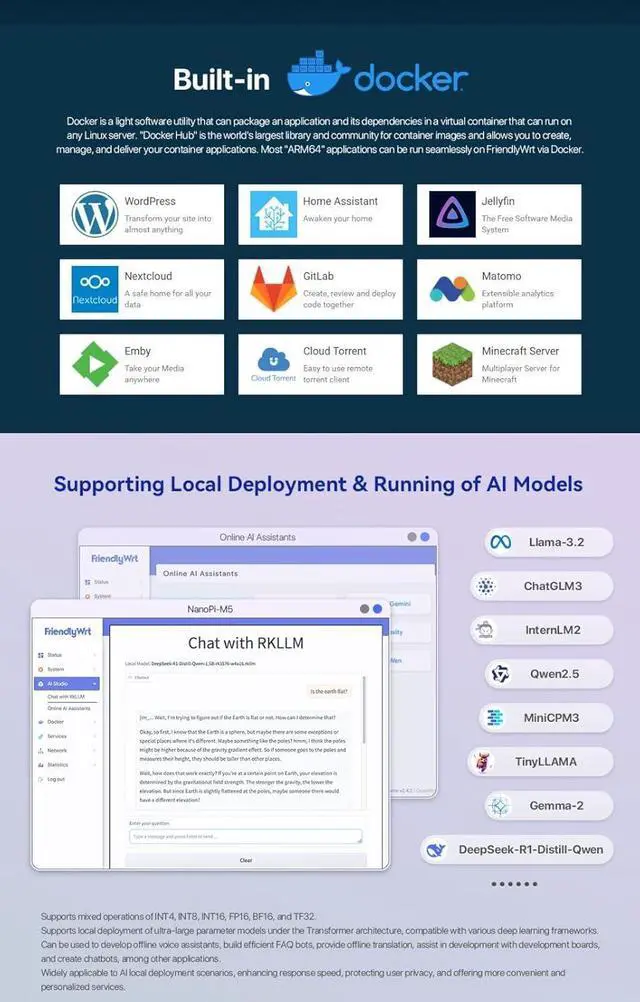This screenshot has width=640, height=1002.
Task: Open the WordPress app card
Action: coord(142,214)
